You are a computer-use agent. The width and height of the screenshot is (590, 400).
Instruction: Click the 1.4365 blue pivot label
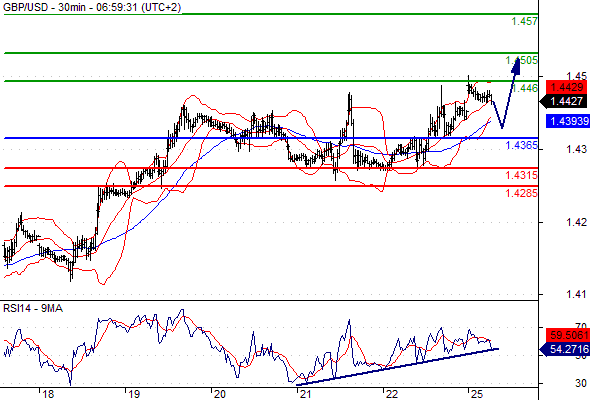(x=521, y=145)
